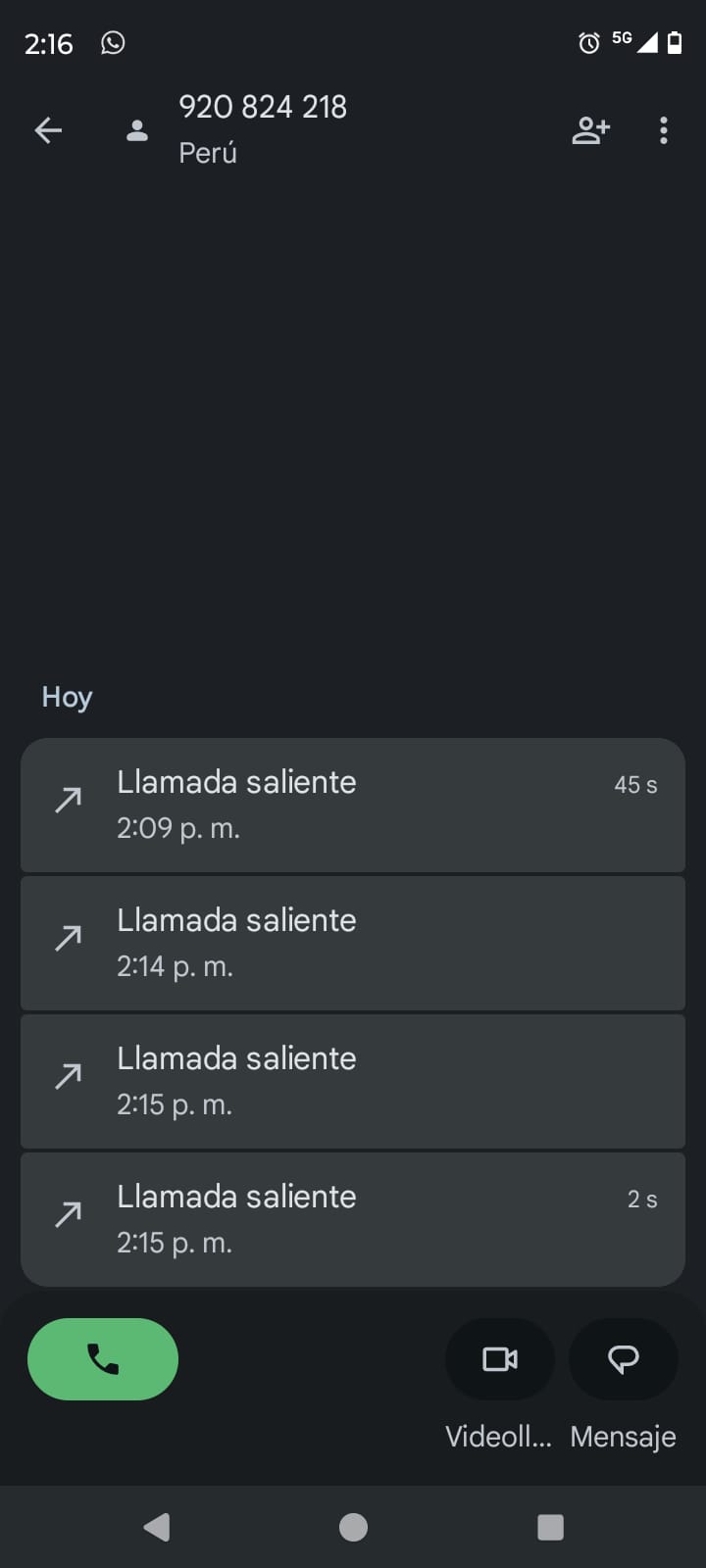
Task: Open the 2:14 p. m. outgoing call entry
Action: click(x=353, y=943)
